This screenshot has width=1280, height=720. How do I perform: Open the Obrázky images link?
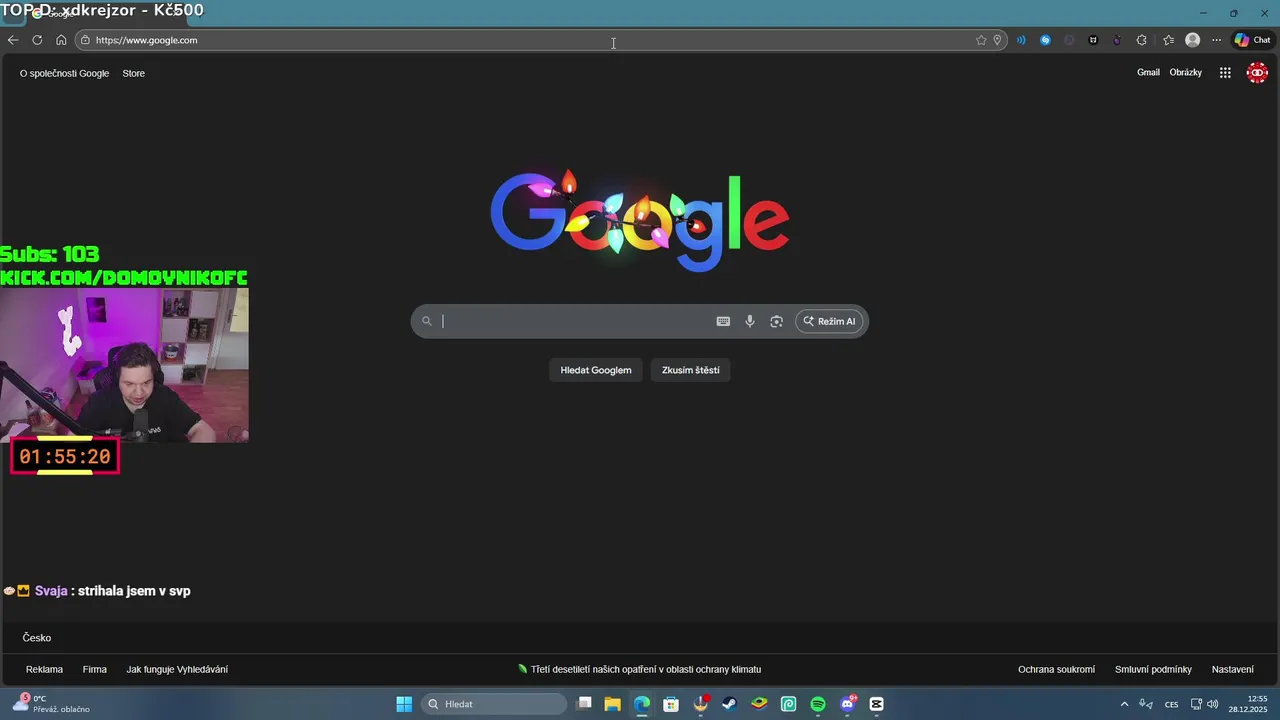click(1185, 72)
